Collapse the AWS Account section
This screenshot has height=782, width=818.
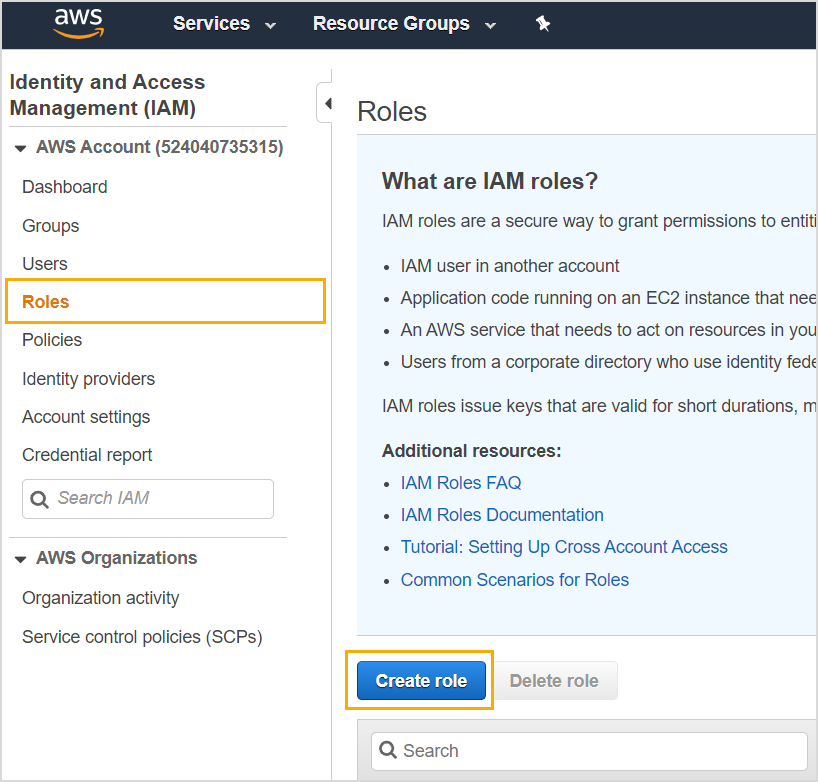(20, 148)
